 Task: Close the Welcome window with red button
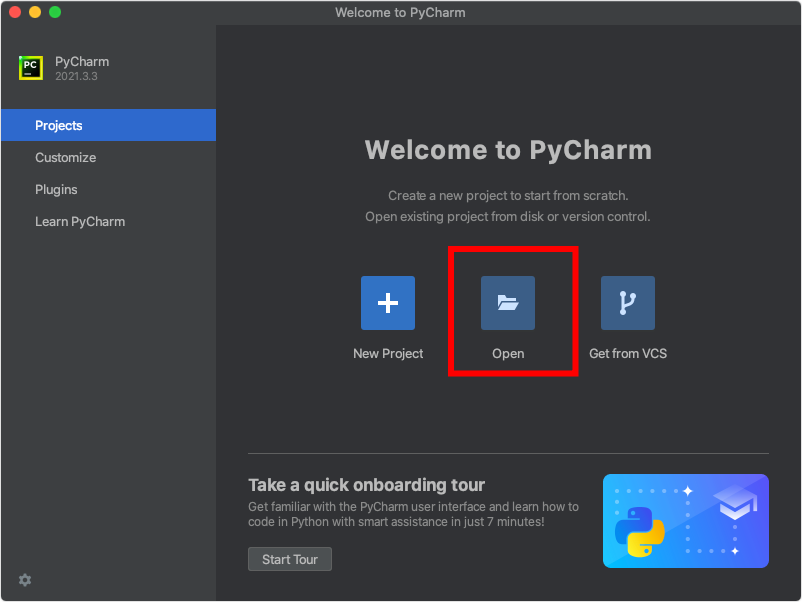click(15, 12)
